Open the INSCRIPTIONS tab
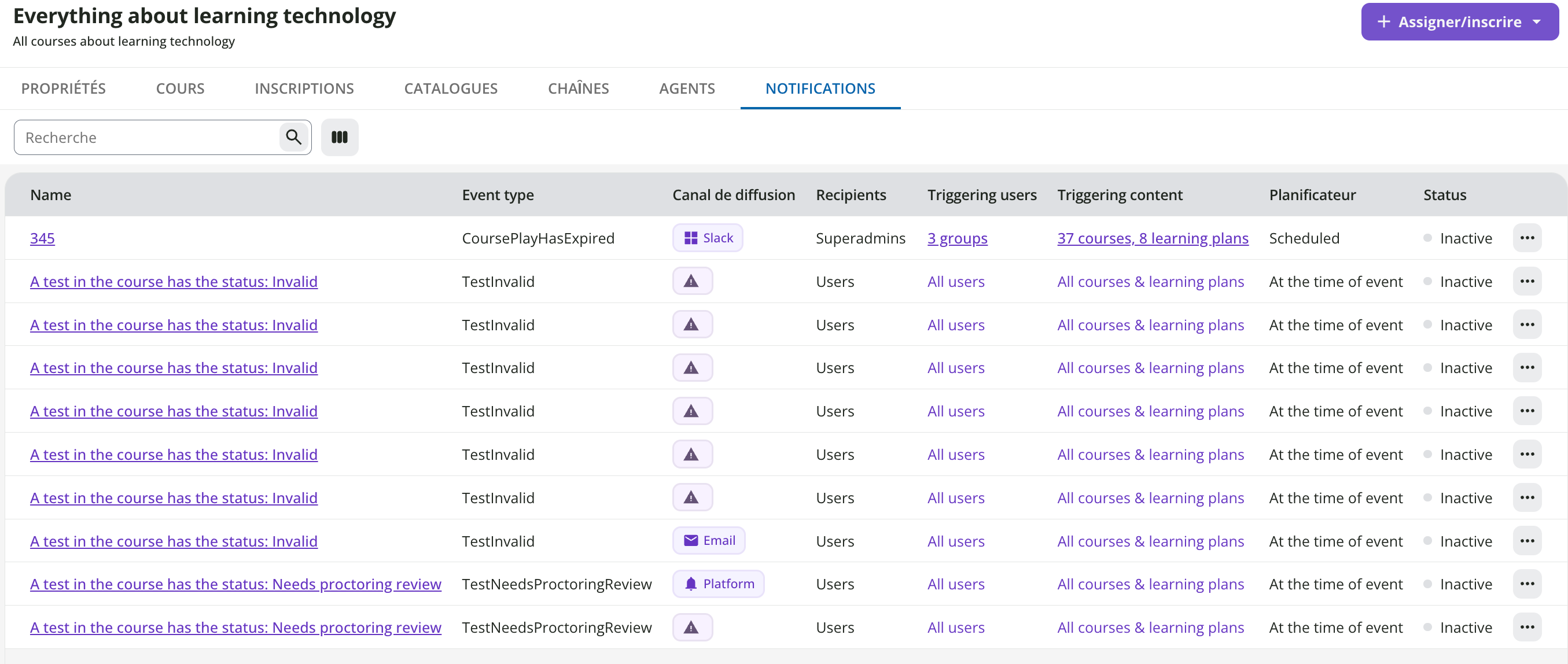1568x664 pixels. [x=304, y=88]
